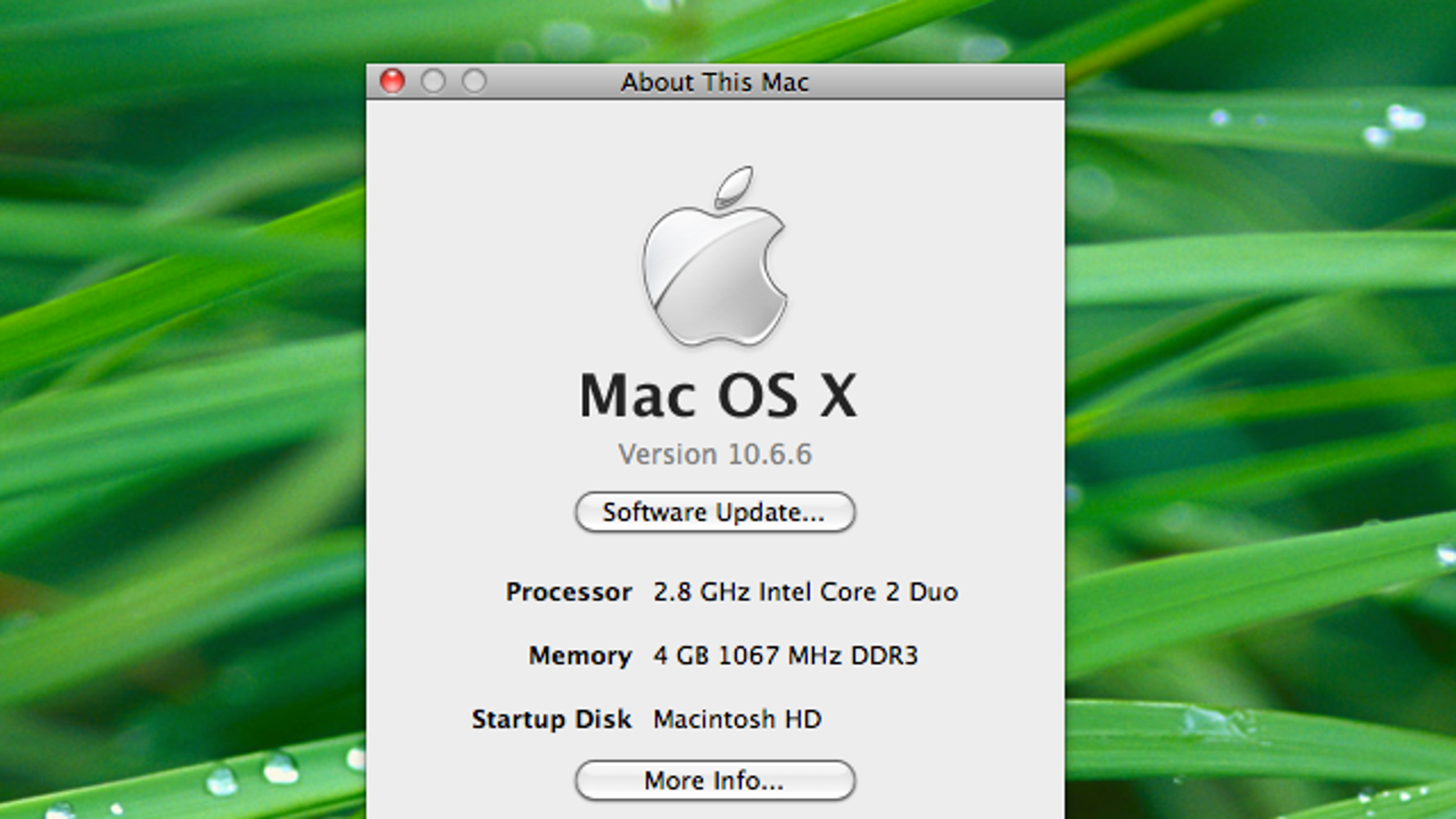Close the About This Mac window

click(x=392, y=81)
